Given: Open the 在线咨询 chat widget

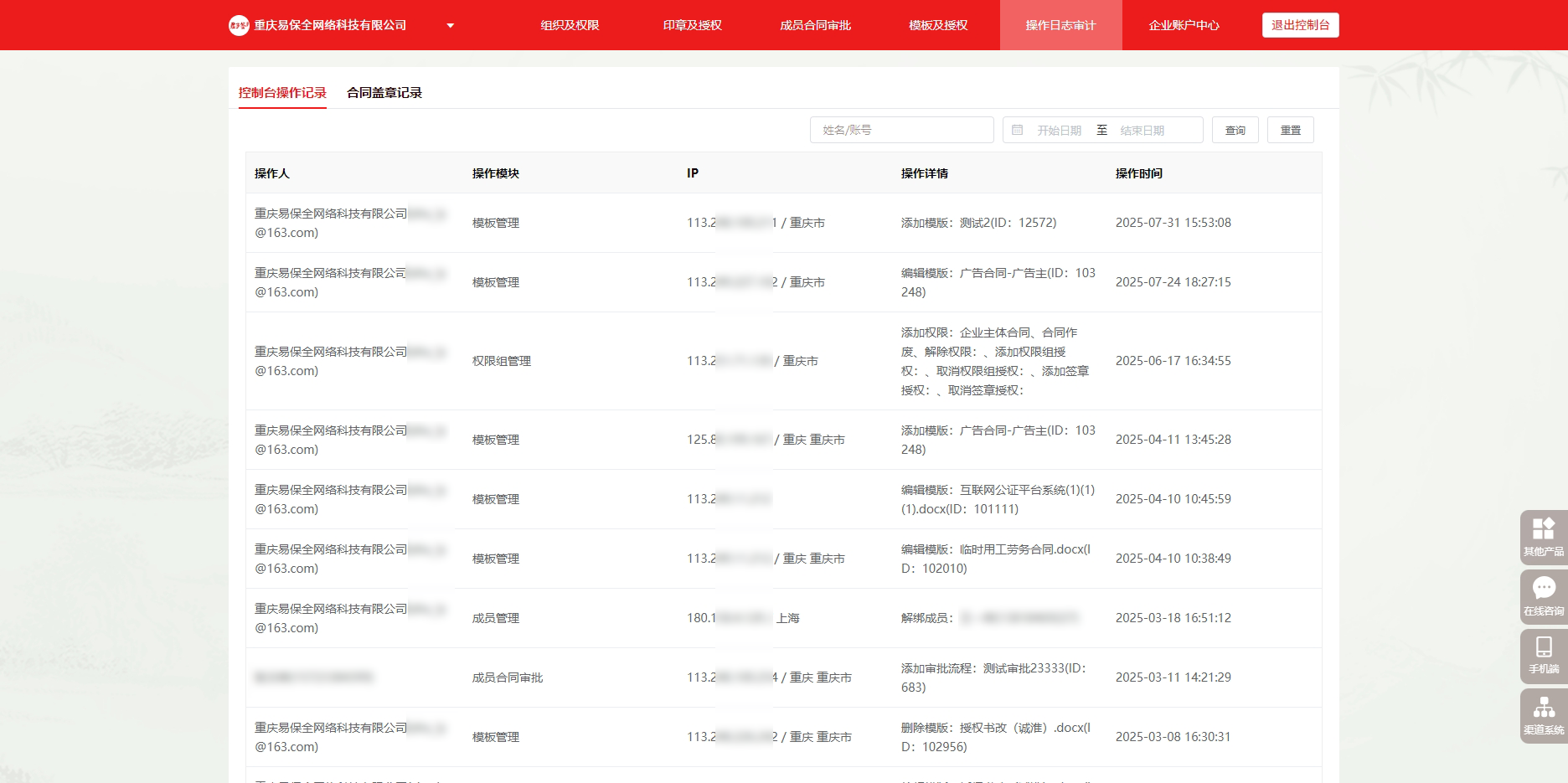Looking at the screenshot, I should tap(1544, 596).
